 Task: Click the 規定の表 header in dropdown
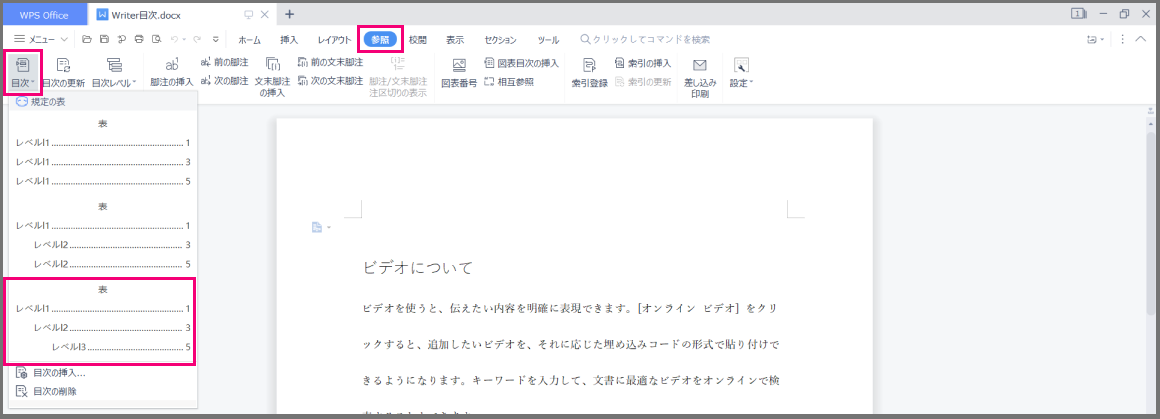103,101
